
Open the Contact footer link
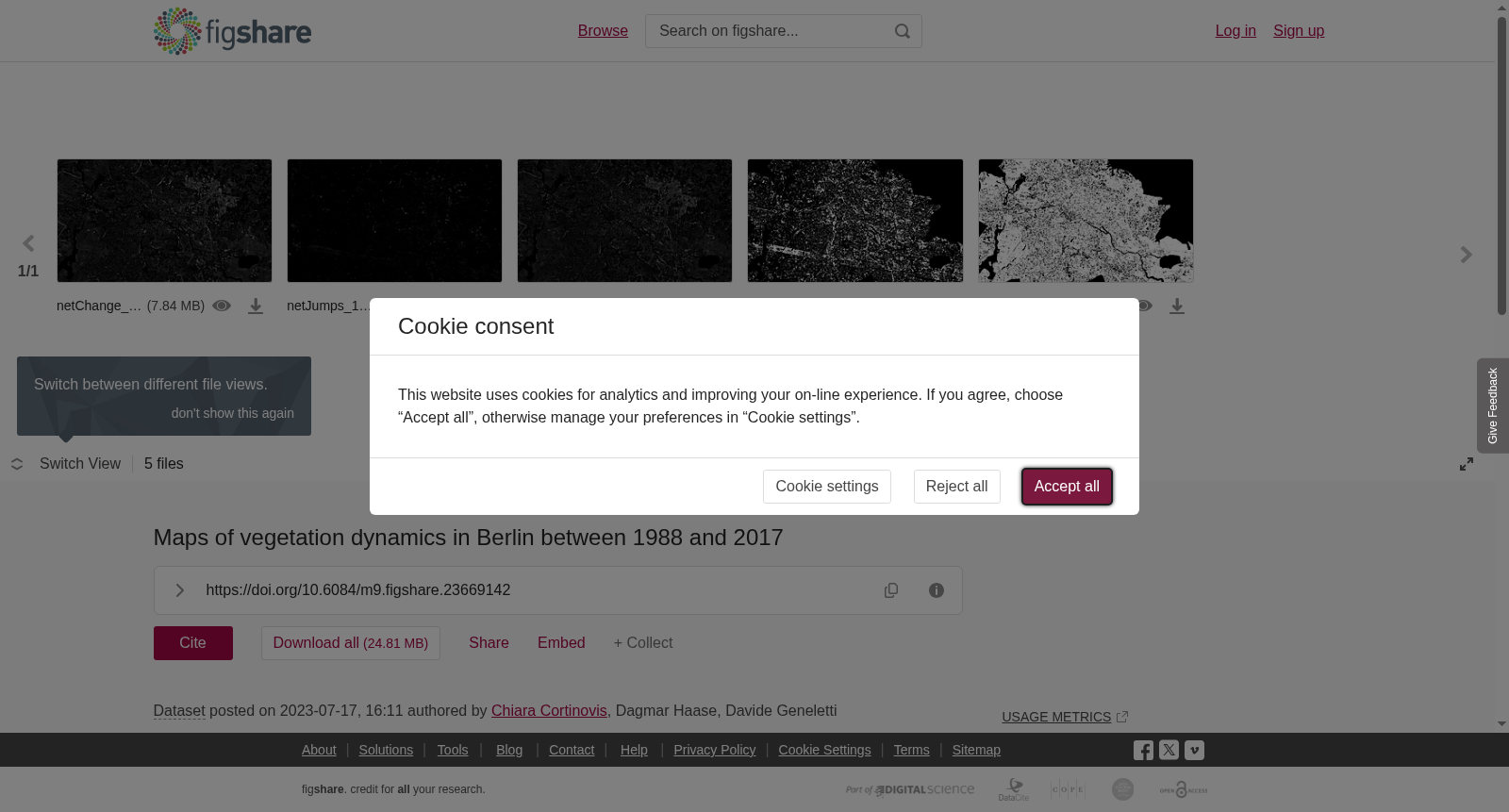(x=572, y=750)
